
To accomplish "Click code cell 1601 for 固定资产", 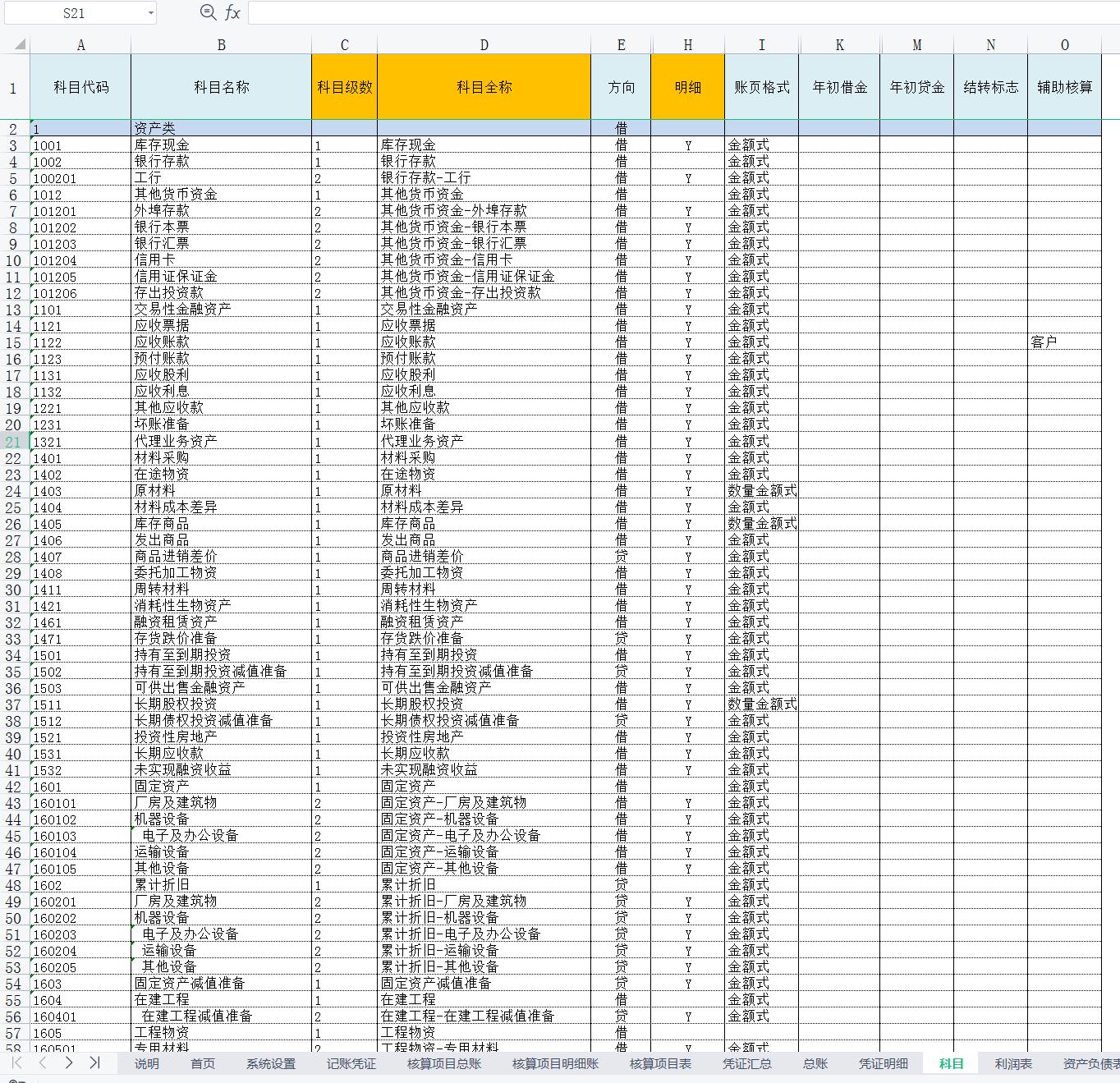I will point(80,787).
